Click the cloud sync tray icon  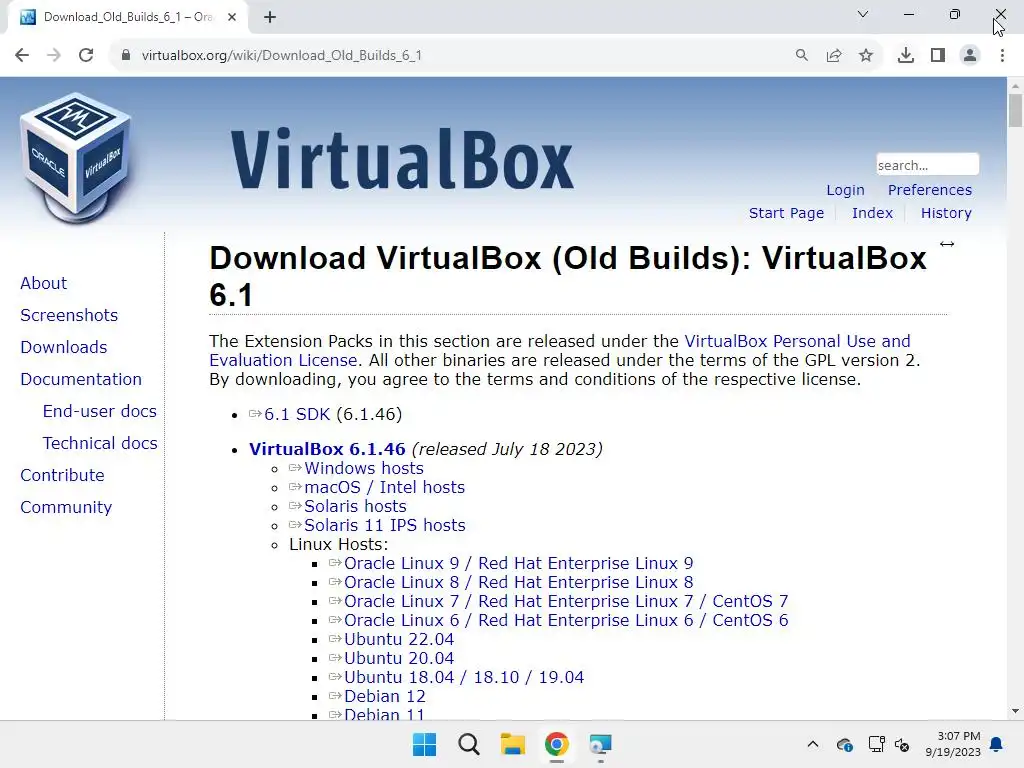[x=844, y=744]
